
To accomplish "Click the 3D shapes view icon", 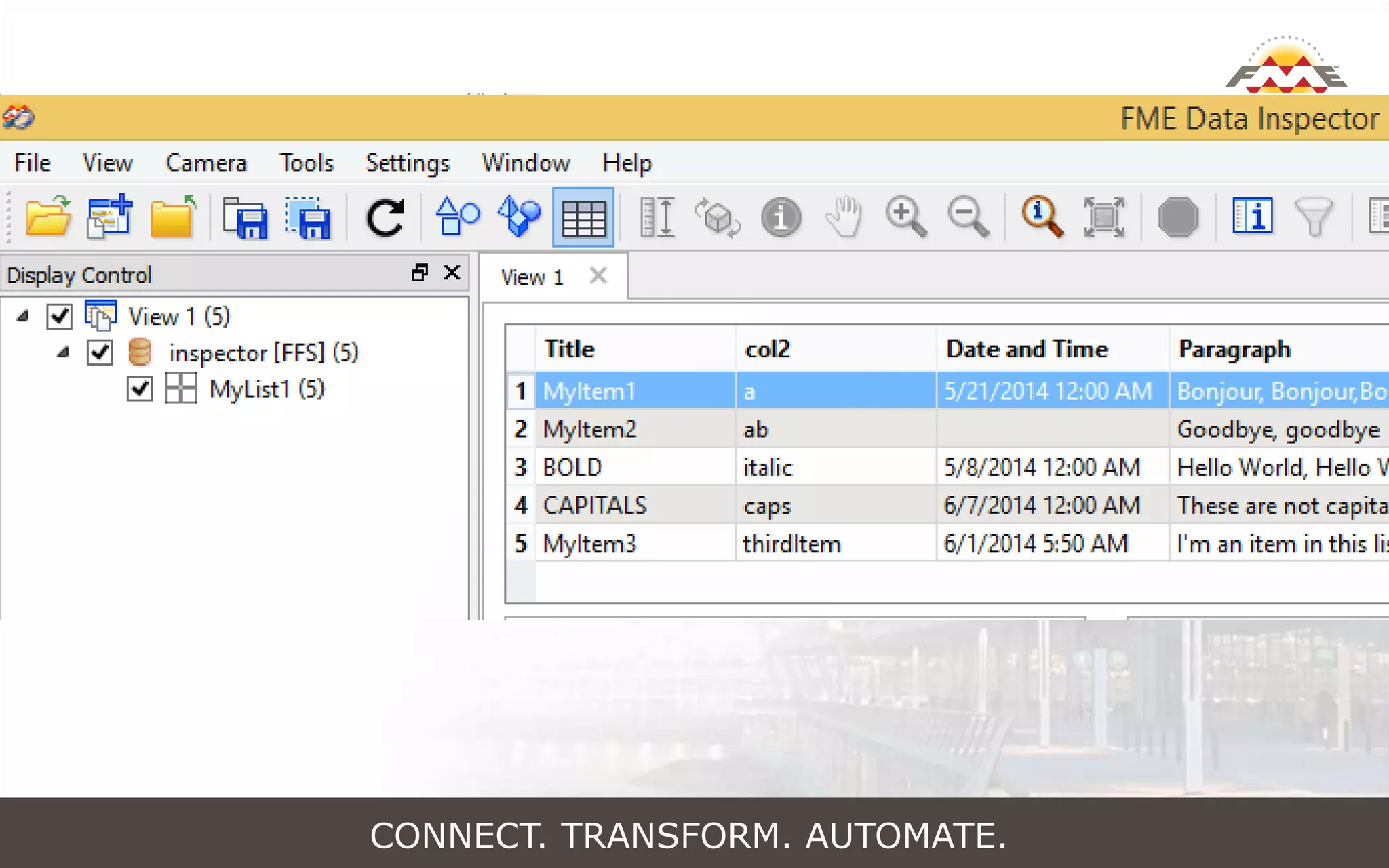I will (x=519, y=217).
